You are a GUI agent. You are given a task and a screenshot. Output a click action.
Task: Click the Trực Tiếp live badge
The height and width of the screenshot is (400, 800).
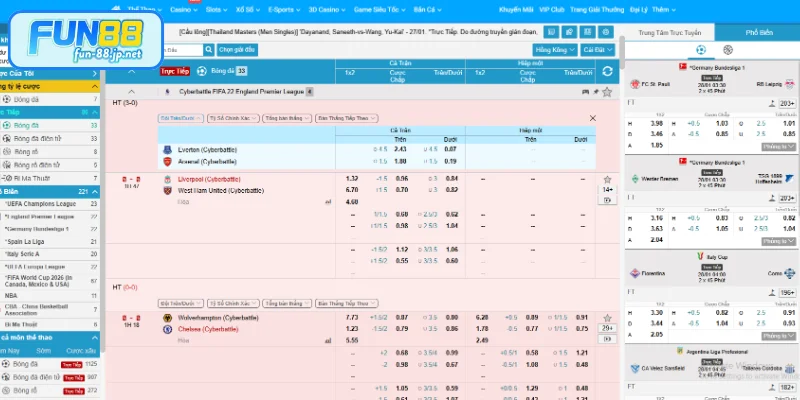[175, 71]
